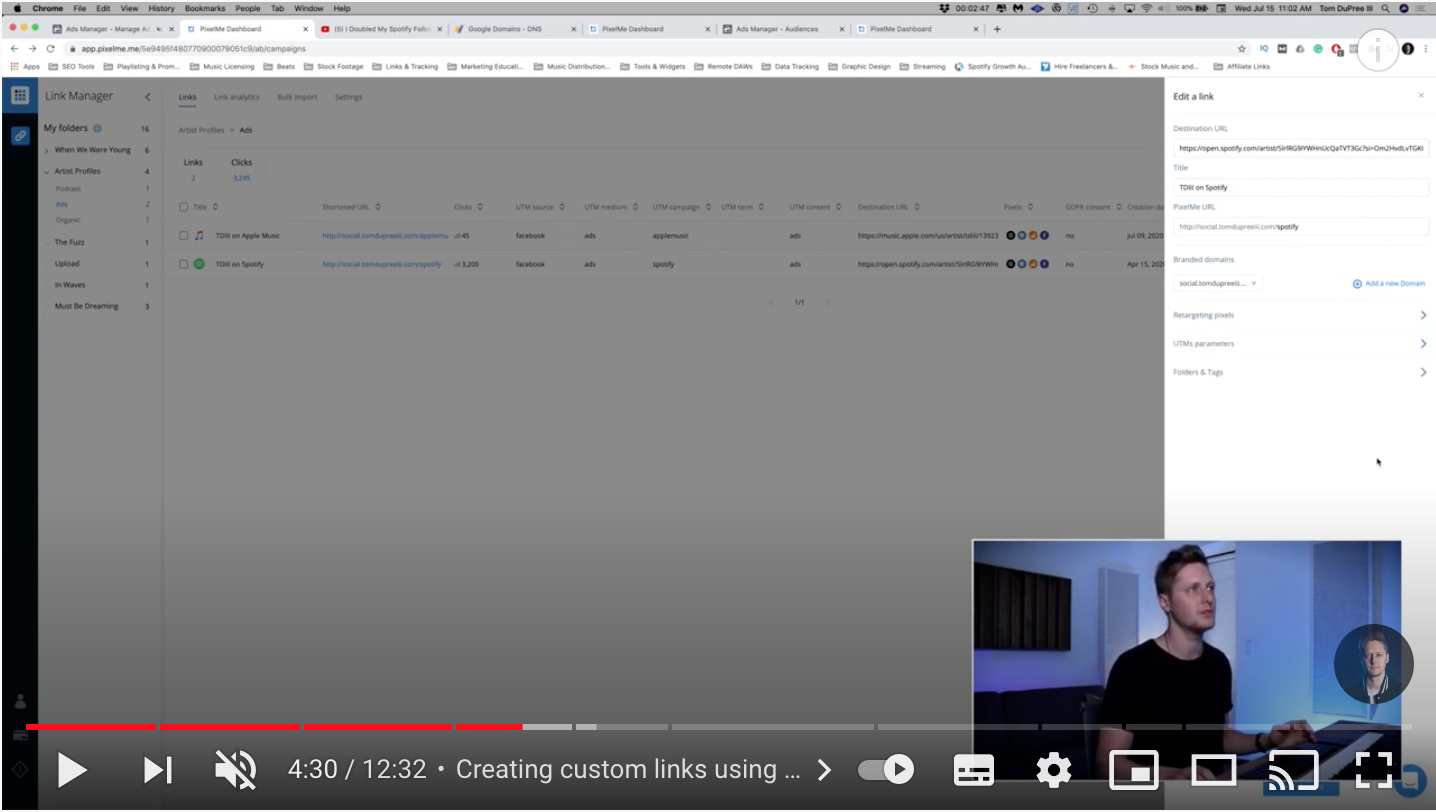Seek on the red video progress bar
The width and height of the screenshot is (1436, 812).
point(274,726)
